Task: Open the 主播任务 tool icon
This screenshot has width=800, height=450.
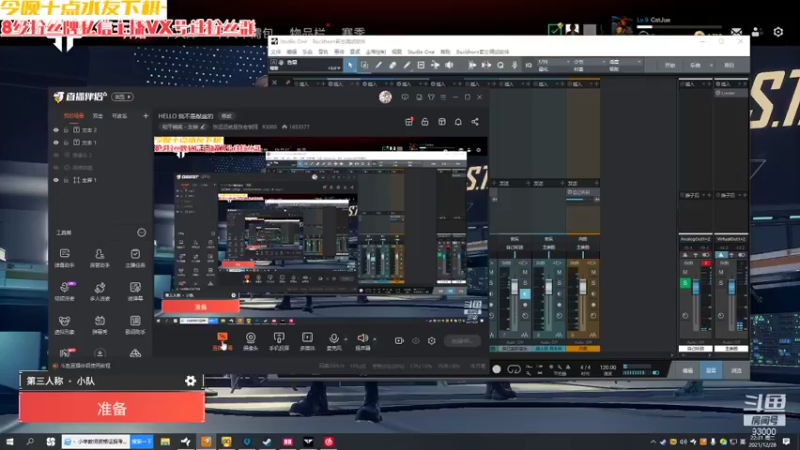Action: tap(135, 258)
